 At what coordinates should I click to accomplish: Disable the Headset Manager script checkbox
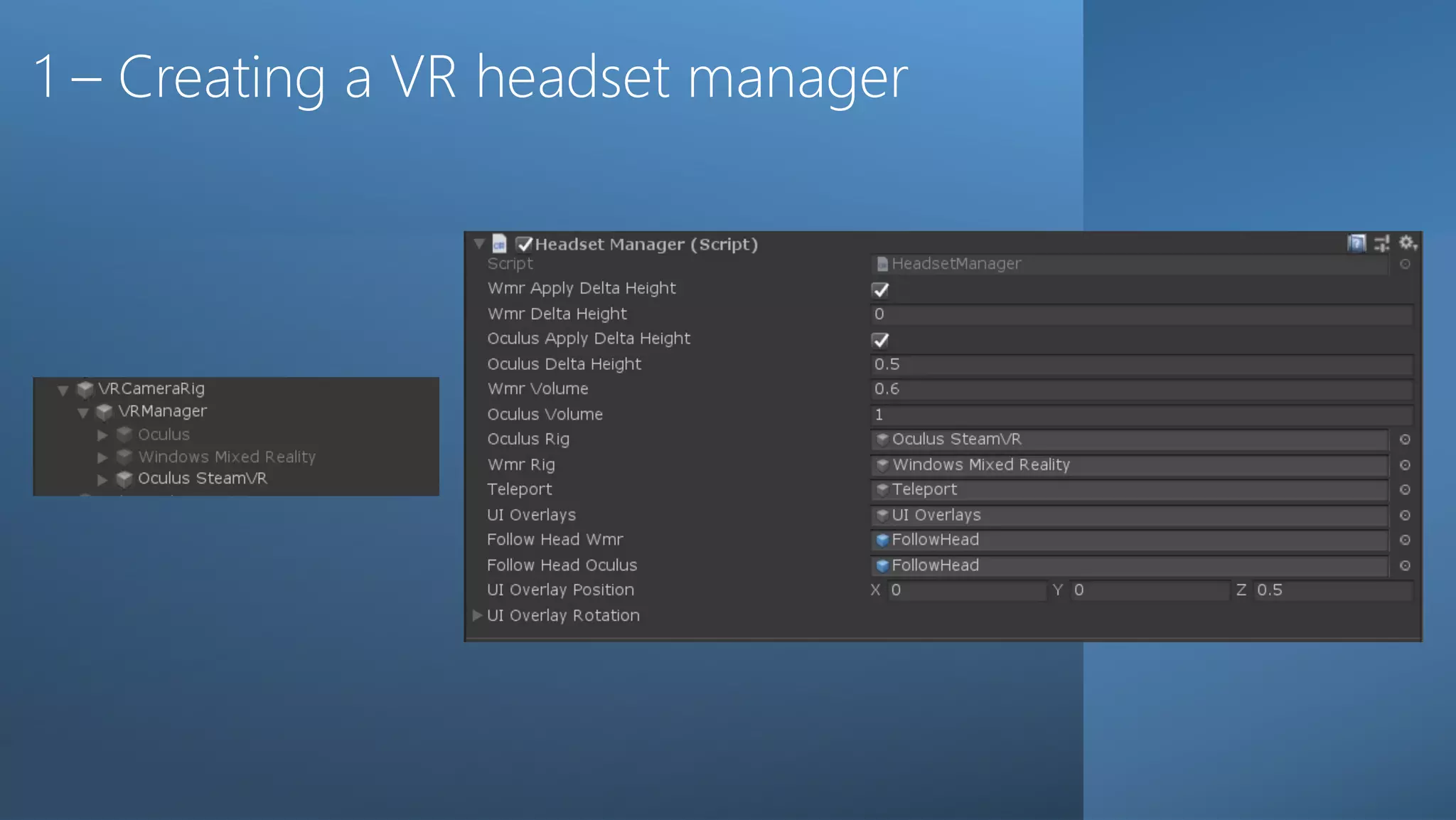tap(524, 245)
